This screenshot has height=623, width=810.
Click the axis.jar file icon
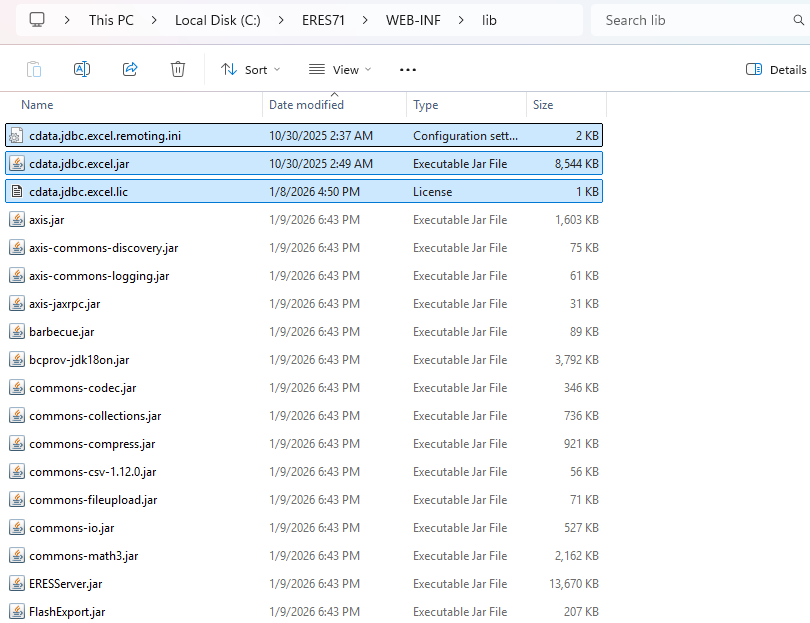(x=16, y=220)
